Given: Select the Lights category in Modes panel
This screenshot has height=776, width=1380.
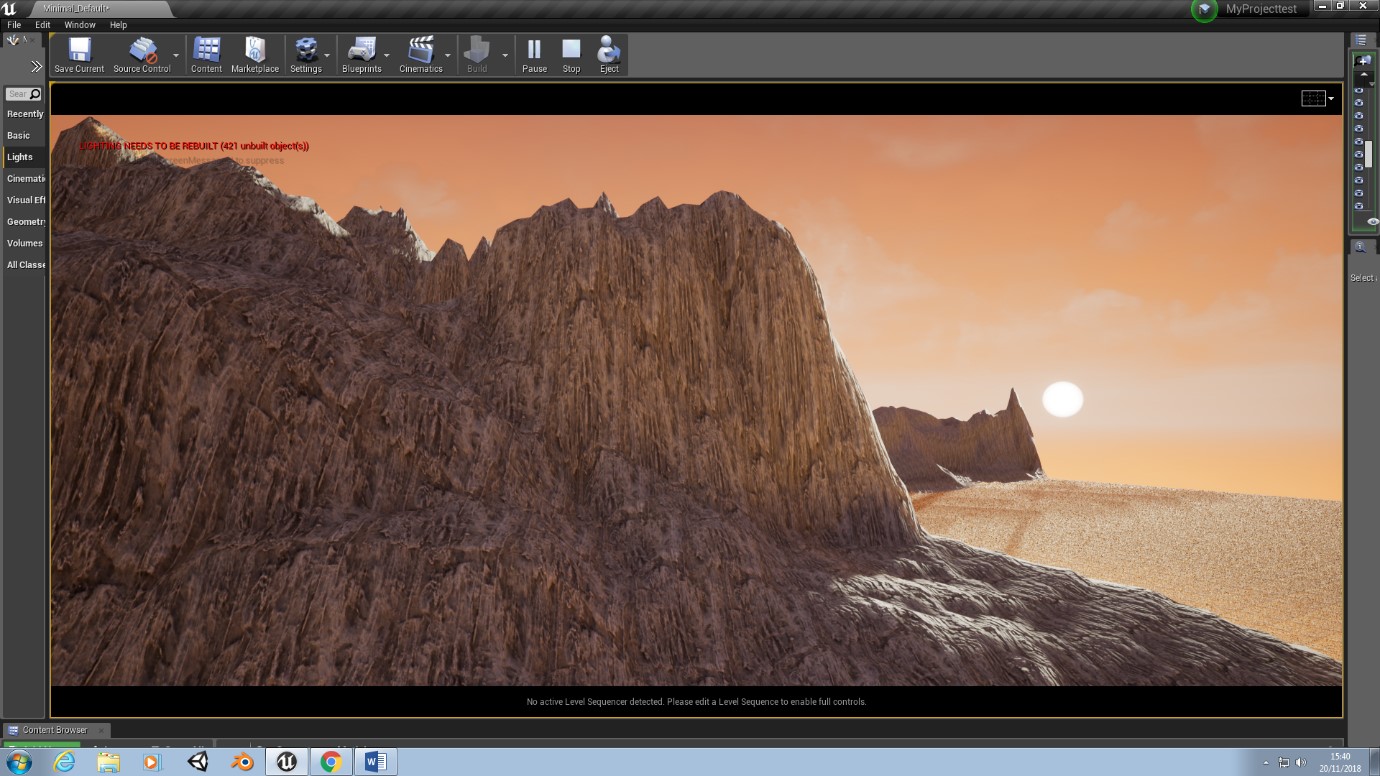Looking at the screenshot, I should (20, 157).
